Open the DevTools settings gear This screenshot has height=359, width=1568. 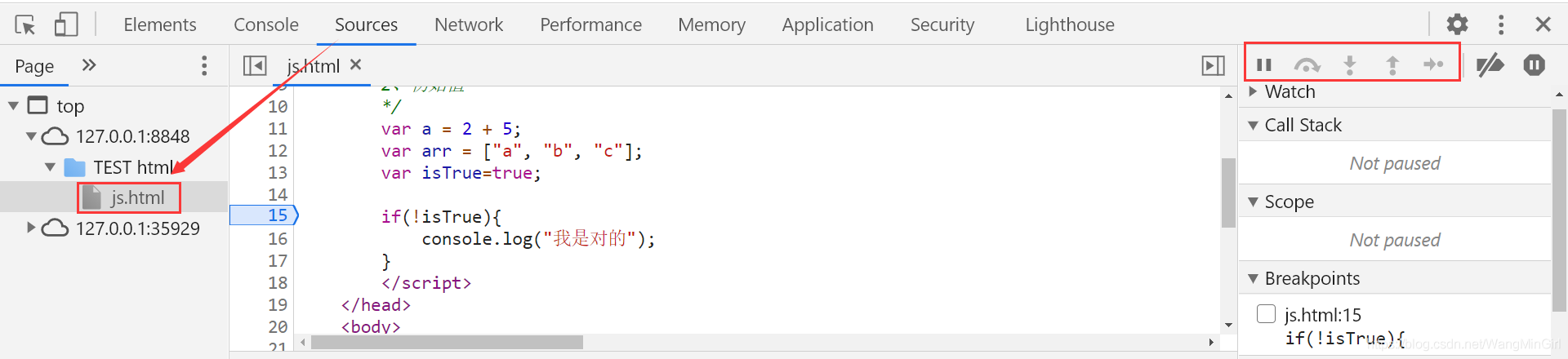point(1457,24)
